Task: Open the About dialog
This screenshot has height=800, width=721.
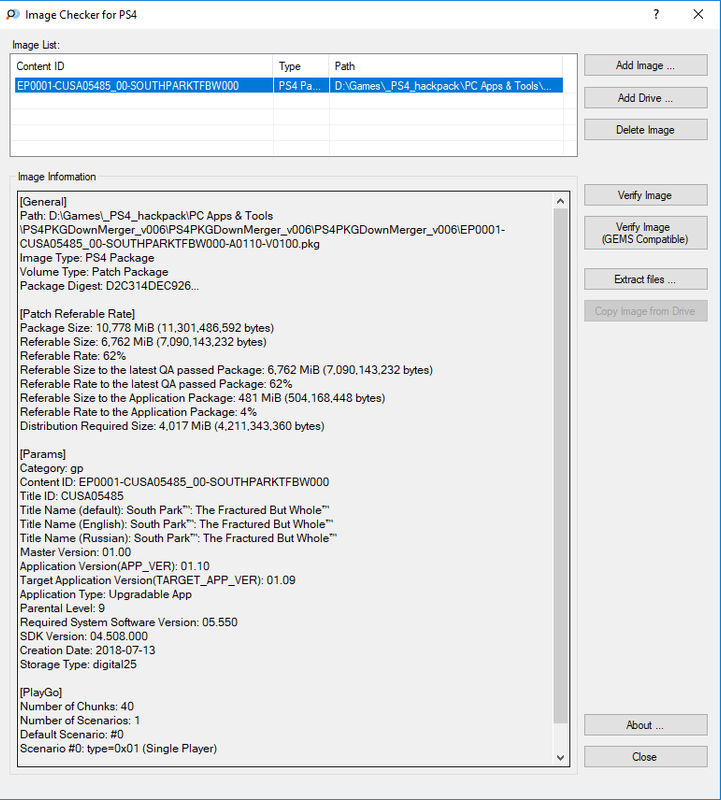Action: pos(645,725)
